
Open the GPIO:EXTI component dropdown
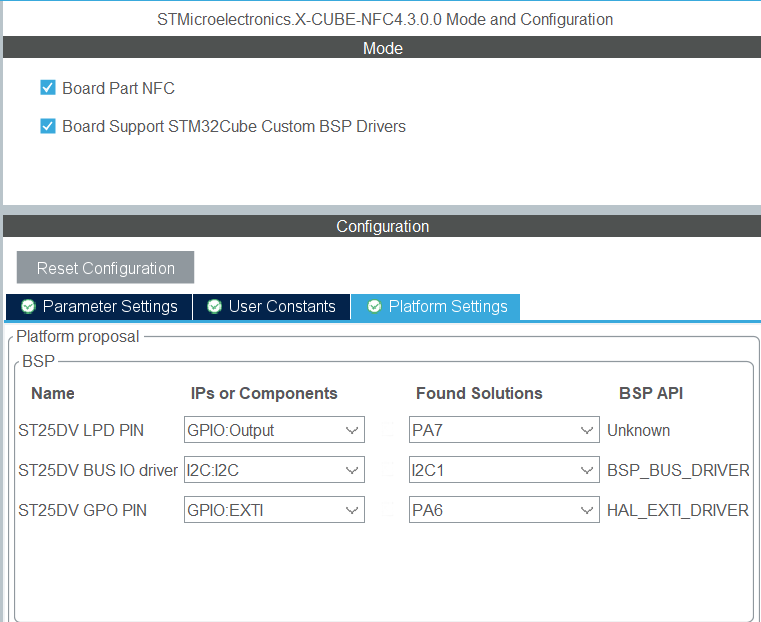(x=274, y=510)
